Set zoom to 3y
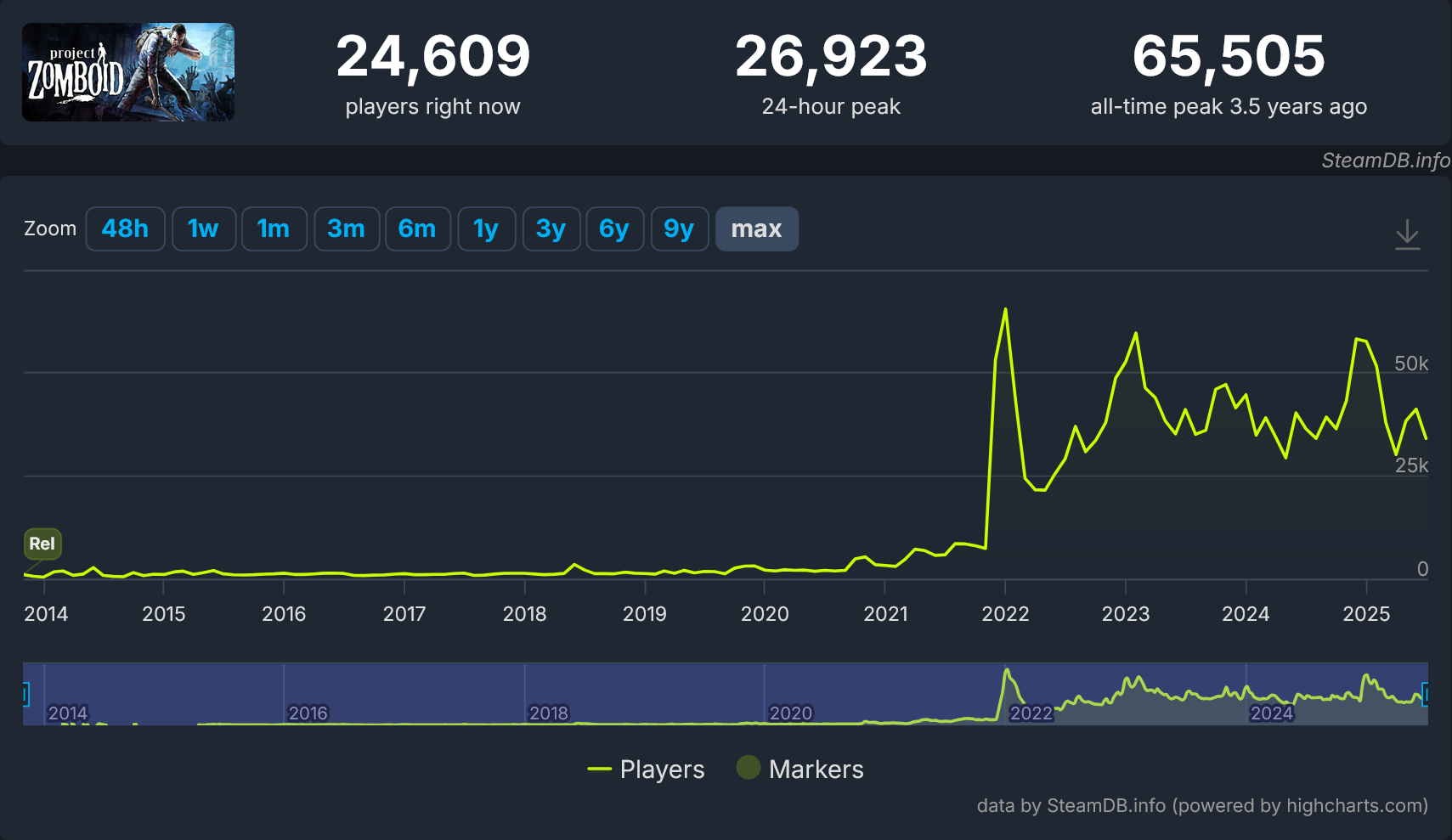The width and height of the screenshot is (1452, 840). pyautogui.click(x=551, y=228)
